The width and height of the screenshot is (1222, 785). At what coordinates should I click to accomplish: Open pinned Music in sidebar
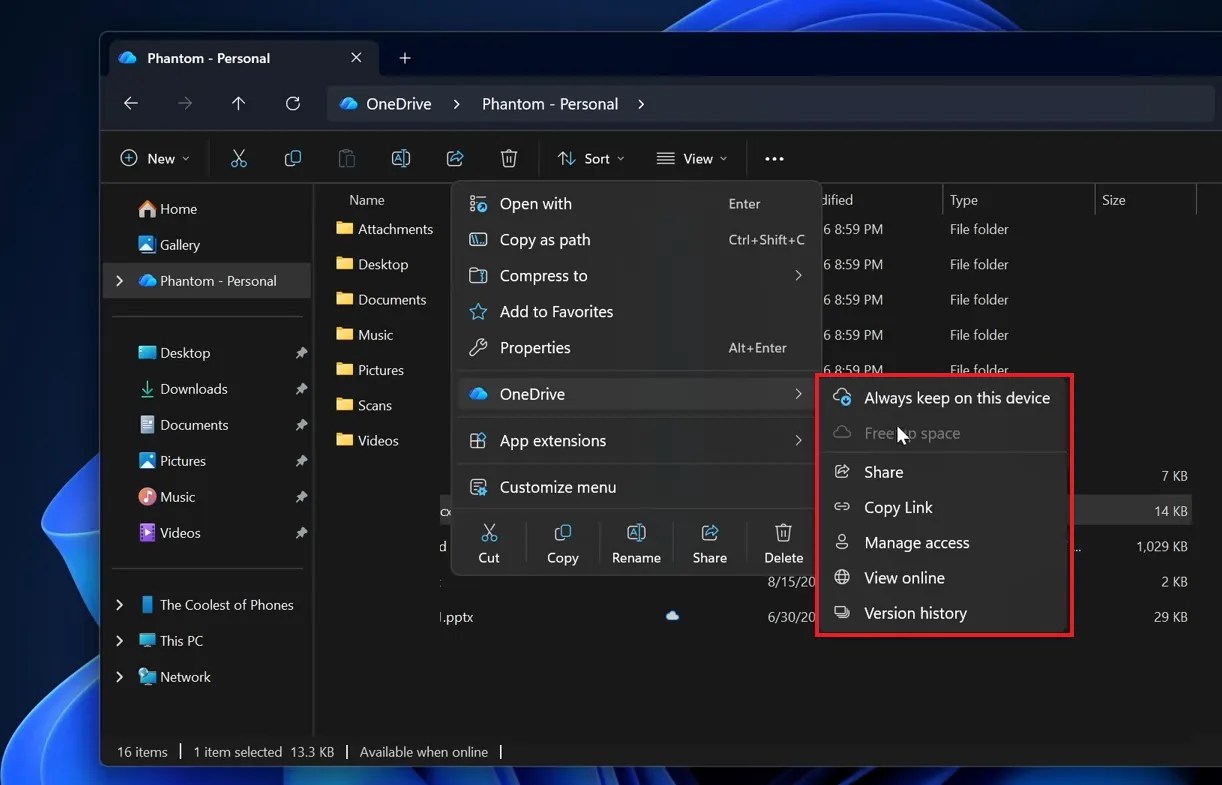[167, 497]
